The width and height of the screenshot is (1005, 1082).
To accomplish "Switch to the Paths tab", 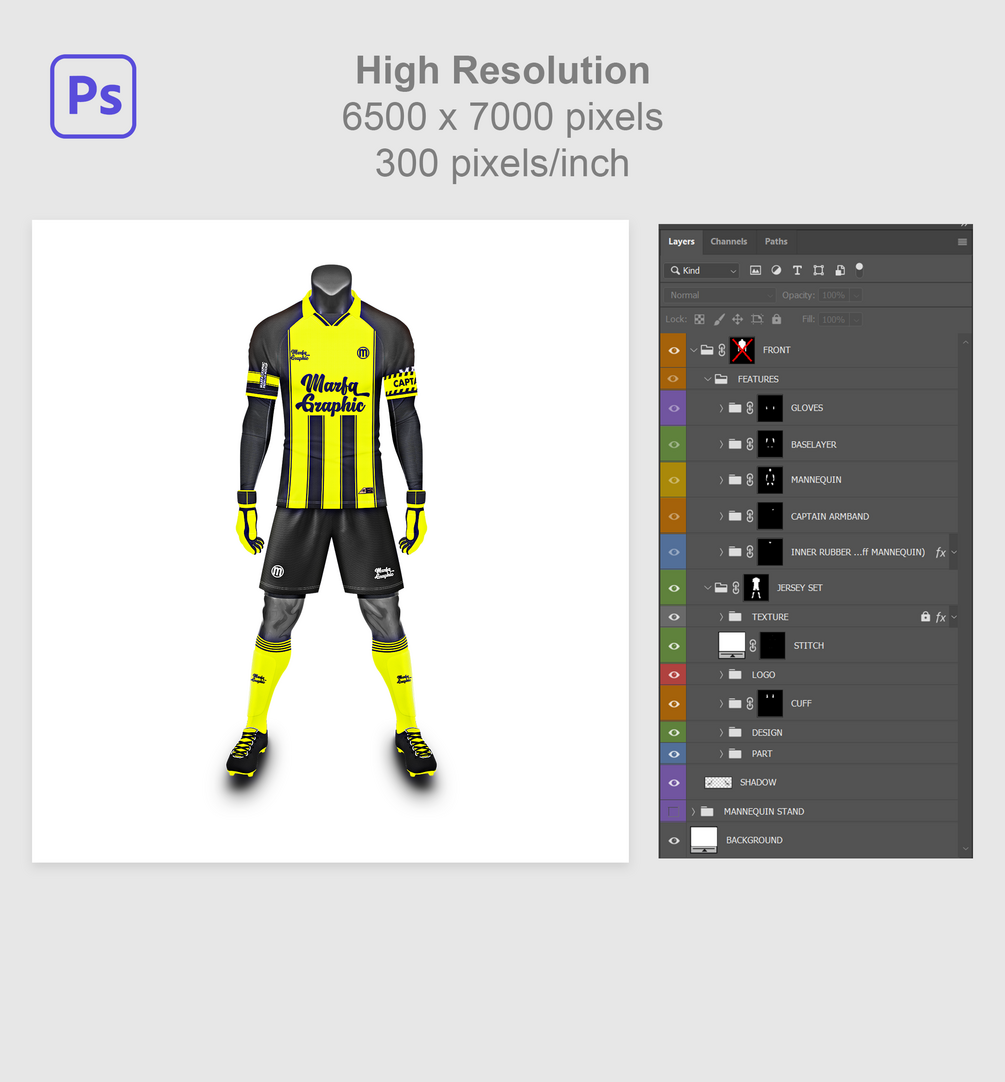I will click(776, 242).
